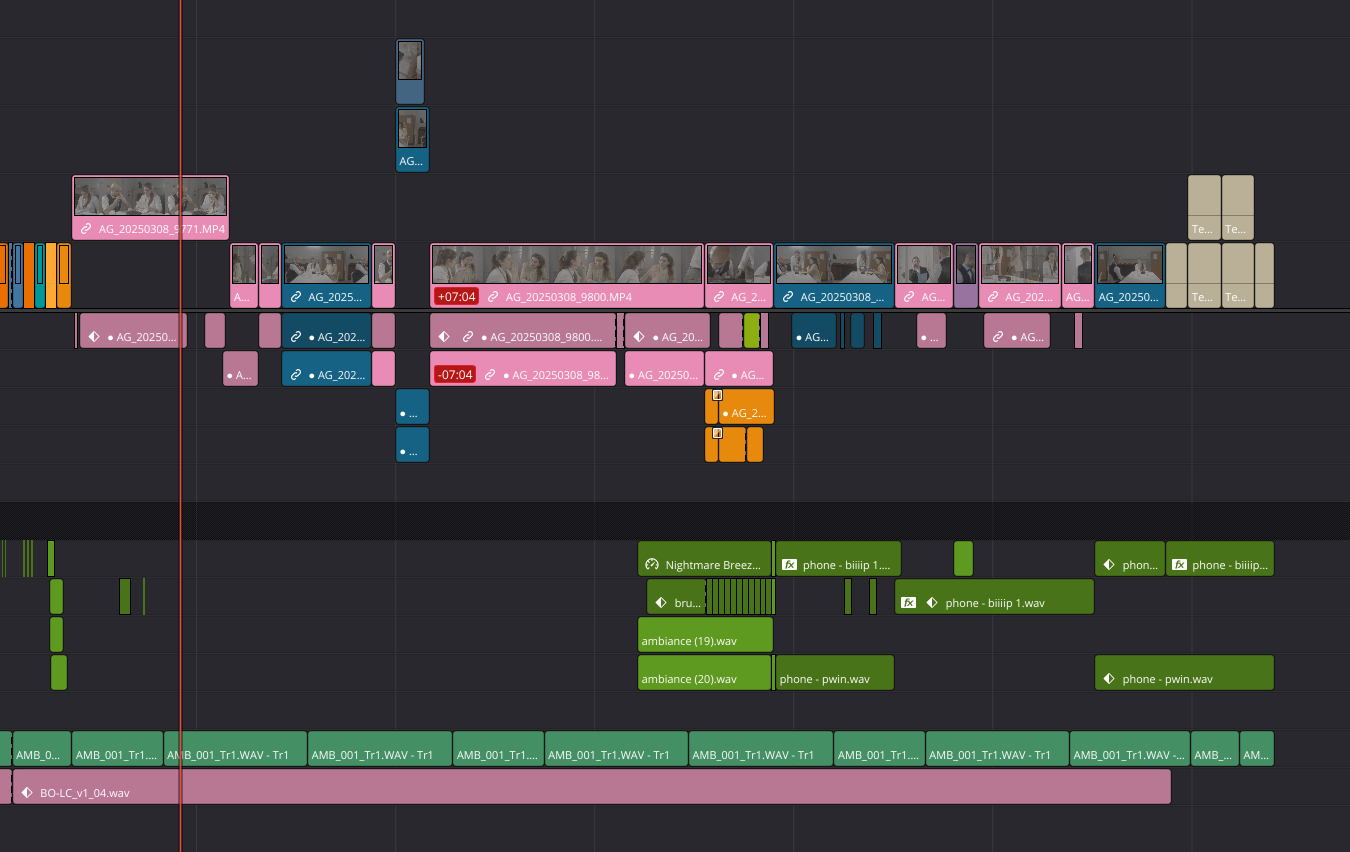Click the red playhead line

point(180,480)
